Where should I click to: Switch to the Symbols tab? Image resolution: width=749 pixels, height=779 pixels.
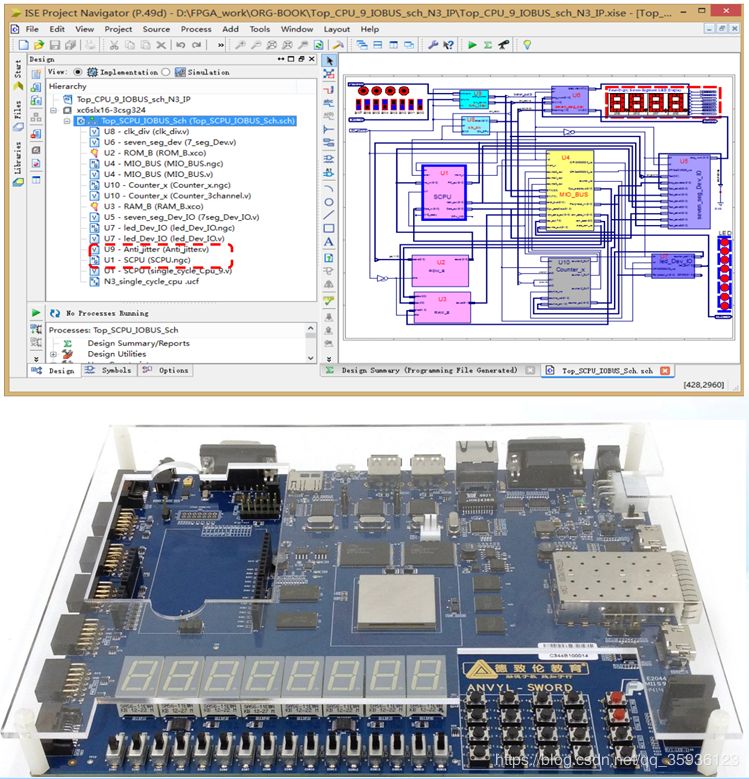[110, 371]
